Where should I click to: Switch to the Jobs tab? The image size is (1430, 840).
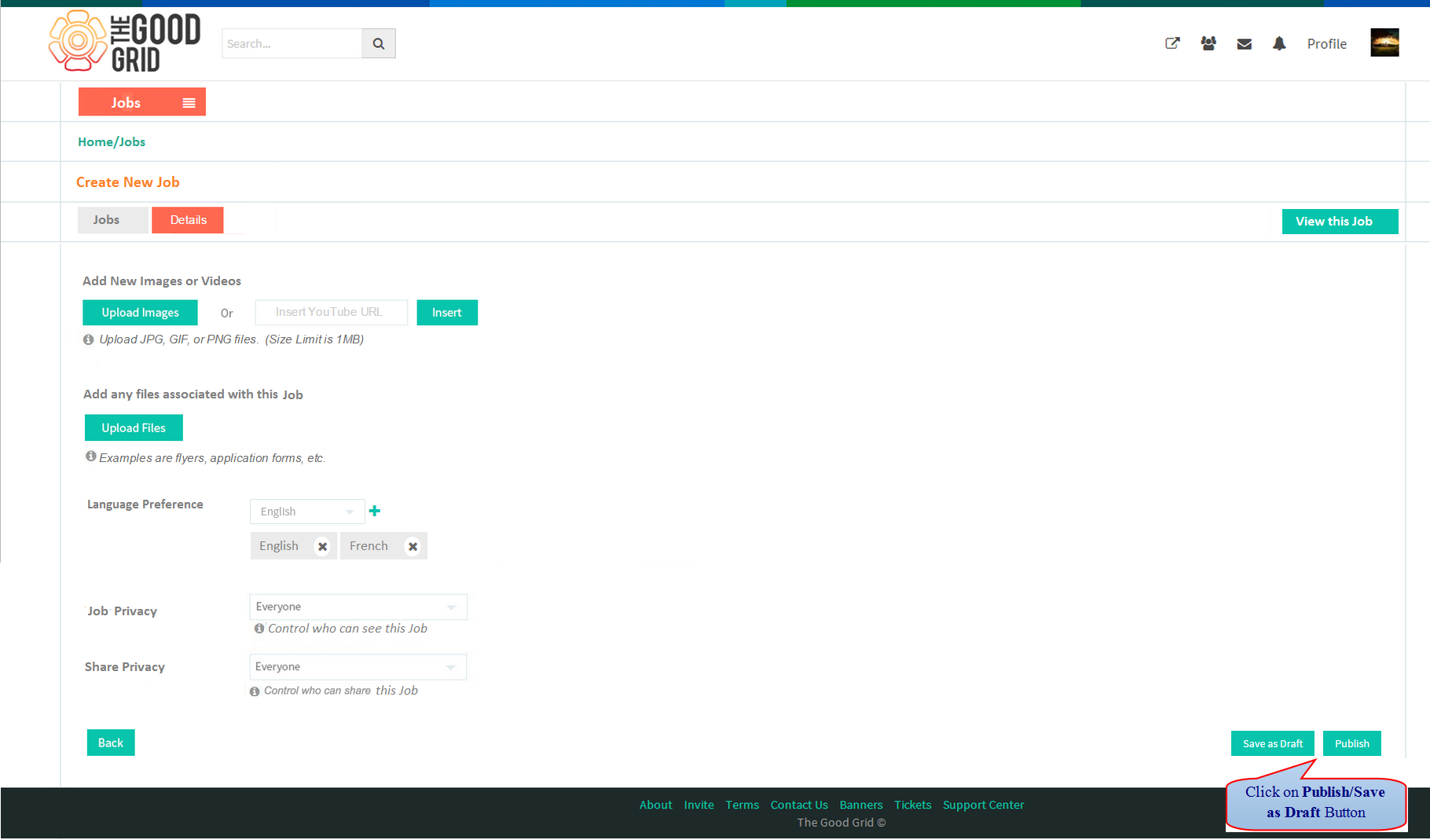click(112, 220)
